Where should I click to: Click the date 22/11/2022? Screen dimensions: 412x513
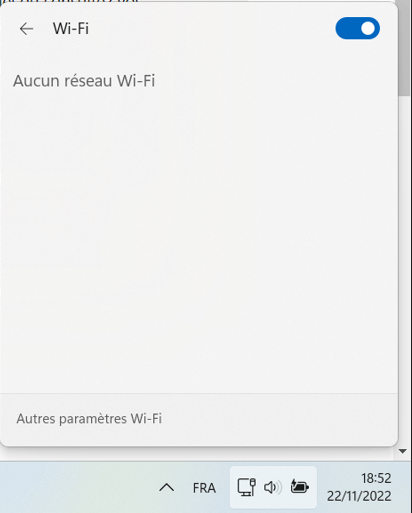(x=359, y=496)
